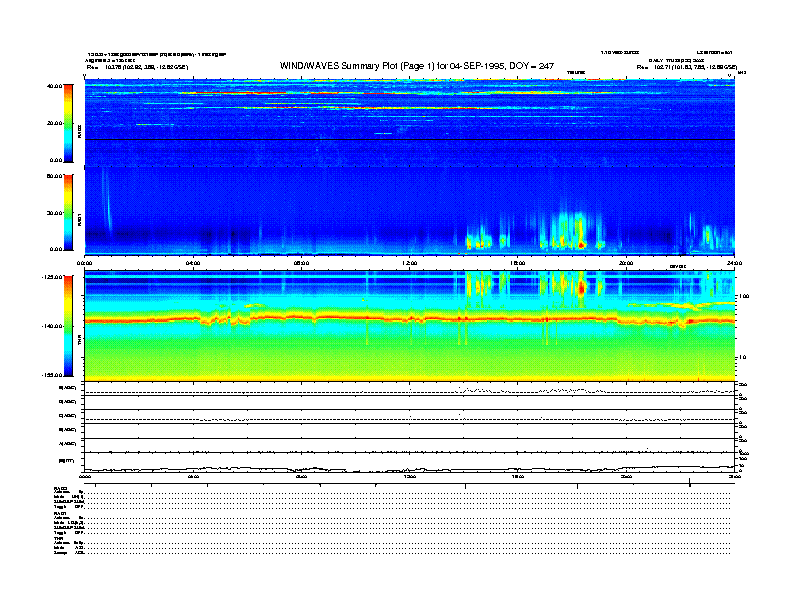Select the 40.00 label on RAD2 scale
The image size is (792, 612).
[x=54, y=86]
